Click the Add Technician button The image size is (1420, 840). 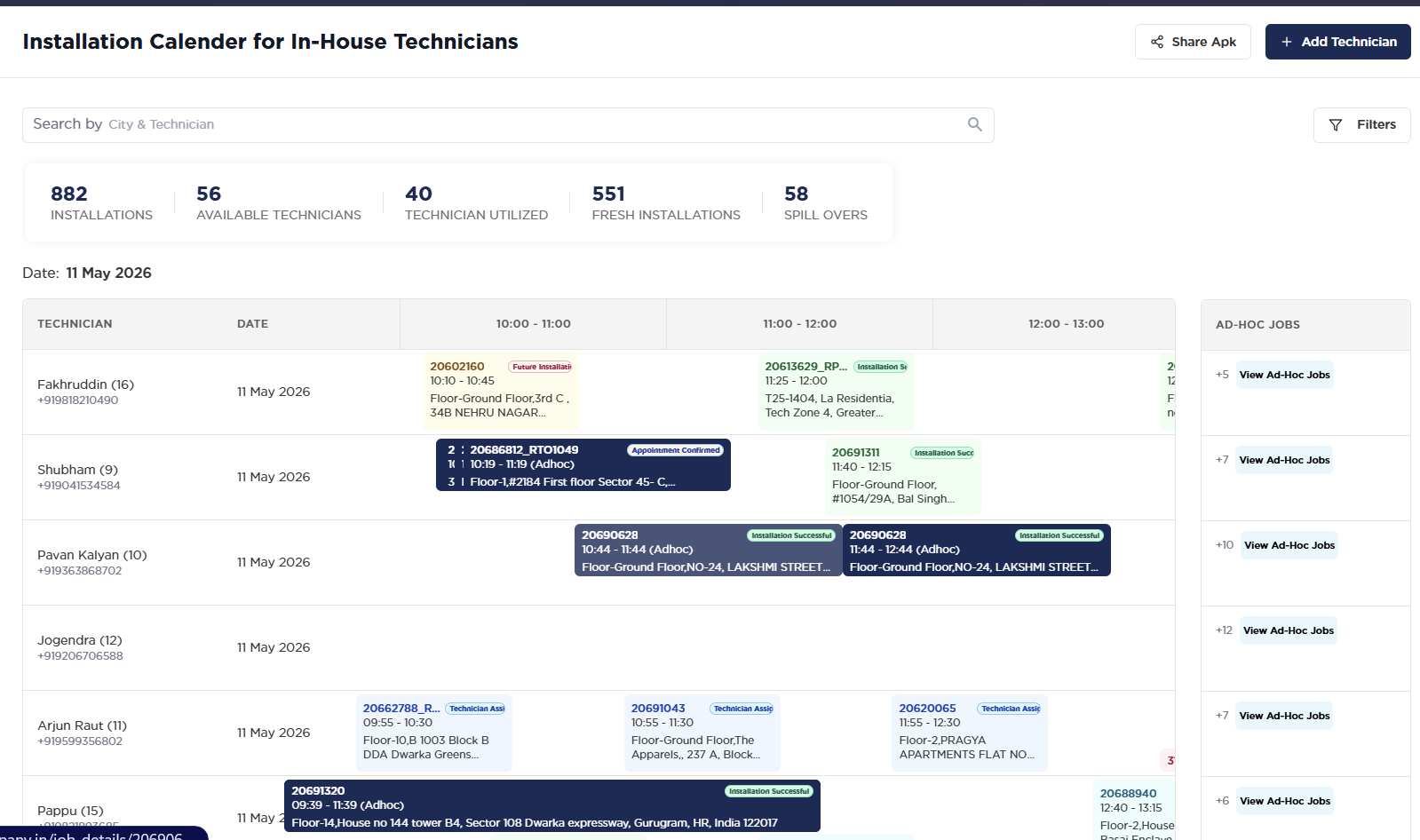pos(1337,42)
